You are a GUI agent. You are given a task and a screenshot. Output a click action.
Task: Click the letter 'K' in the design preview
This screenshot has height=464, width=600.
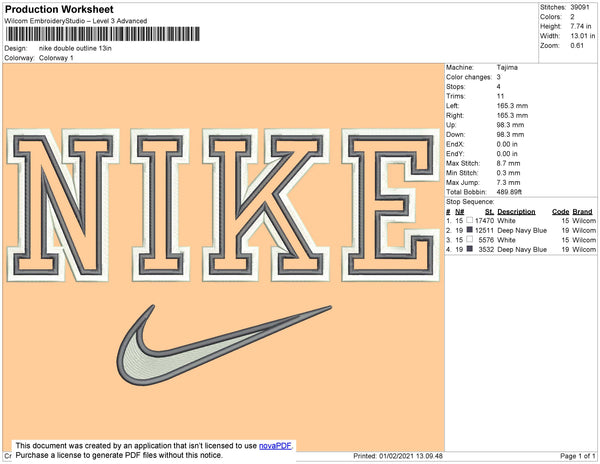(266, 205)
